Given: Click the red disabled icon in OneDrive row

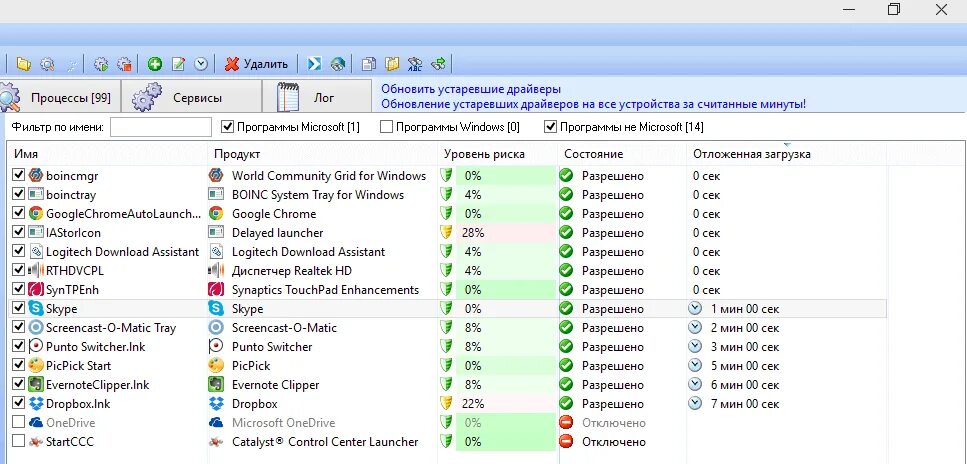Looking at the screenshot, I should click(566, 423).
